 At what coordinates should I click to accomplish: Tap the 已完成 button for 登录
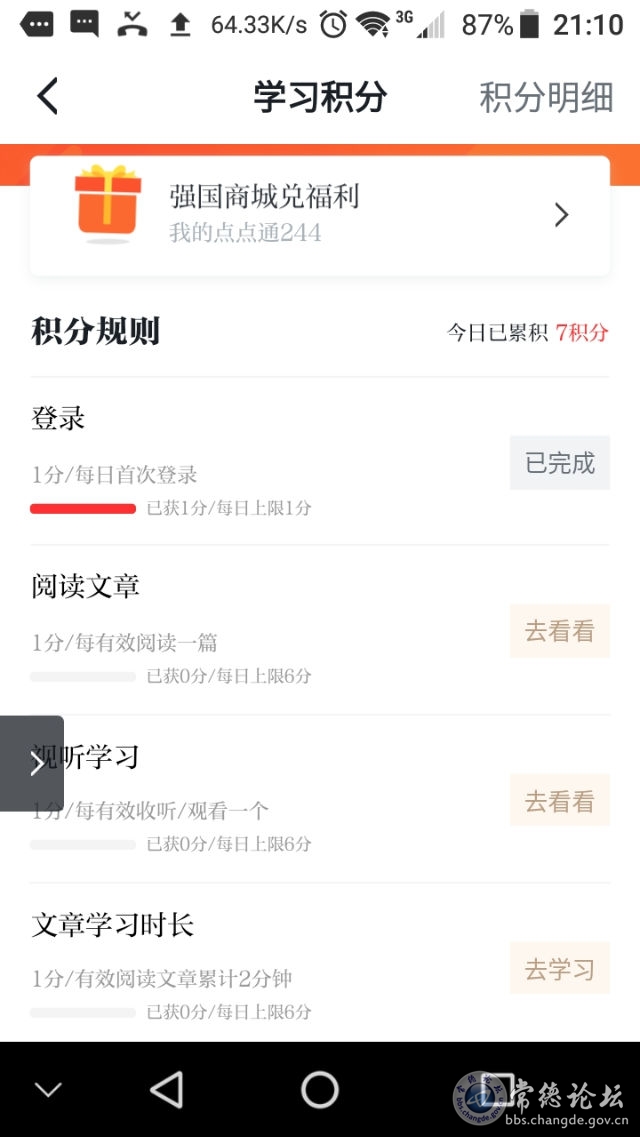click(x=560, y=463)
